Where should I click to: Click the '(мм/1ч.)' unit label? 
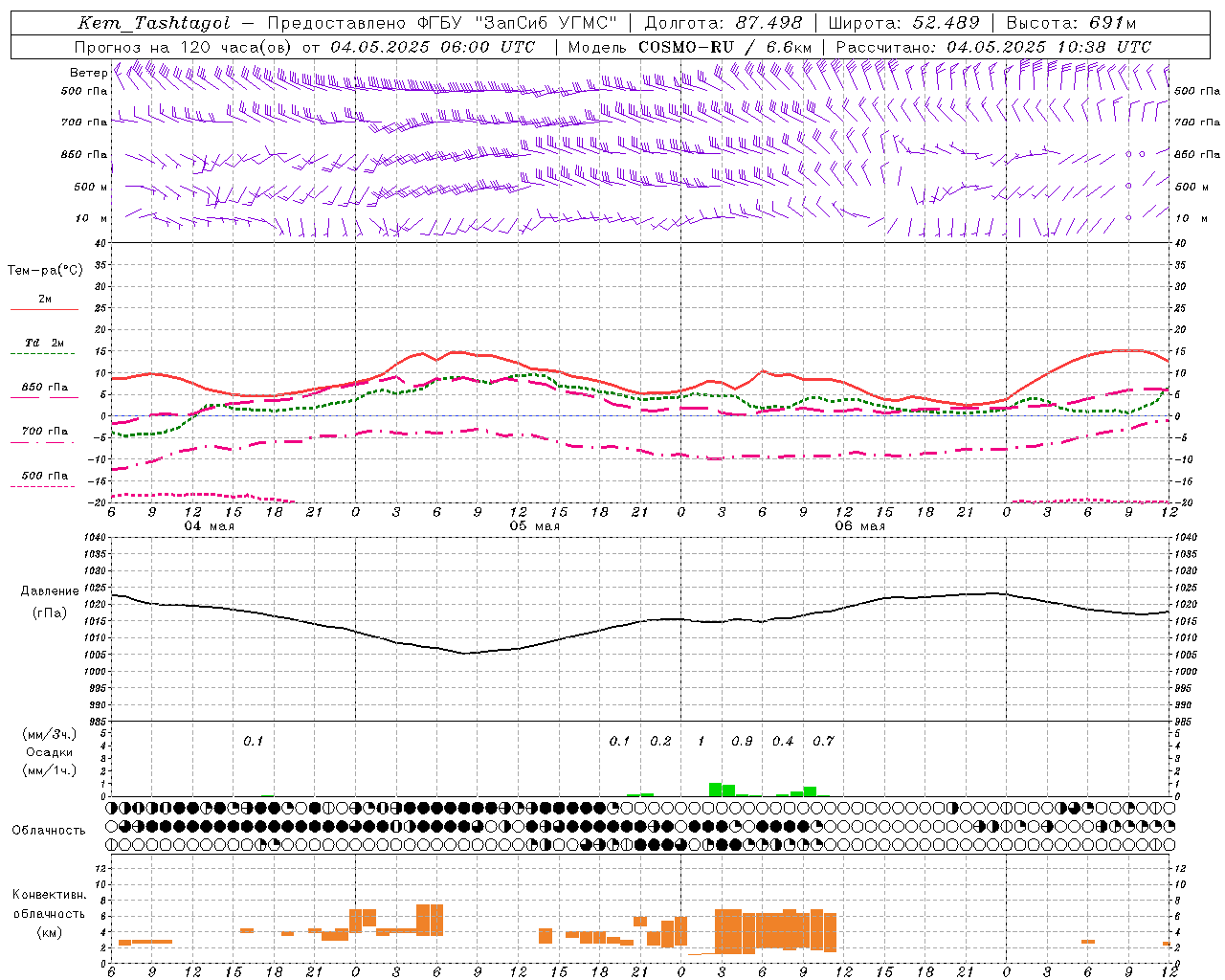(x=50, y=770)
